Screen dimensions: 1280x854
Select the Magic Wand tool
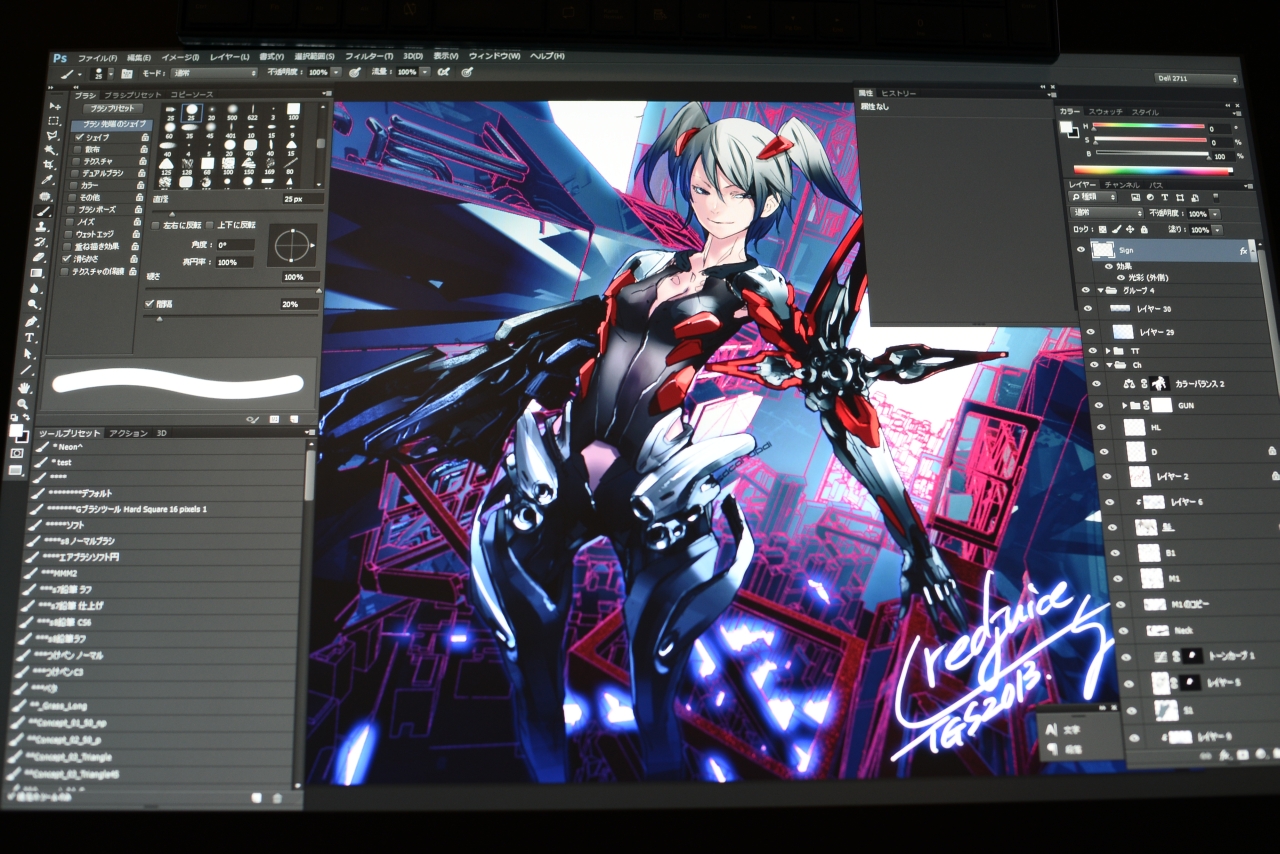(51, 150)
